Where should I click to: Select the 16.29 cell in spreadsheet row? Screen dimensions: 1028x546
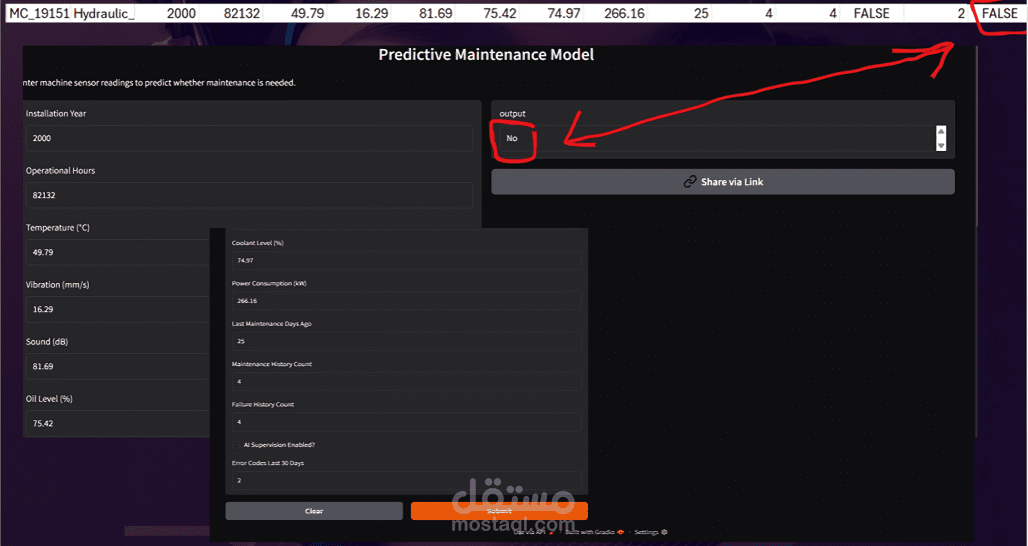pos(361,13)
